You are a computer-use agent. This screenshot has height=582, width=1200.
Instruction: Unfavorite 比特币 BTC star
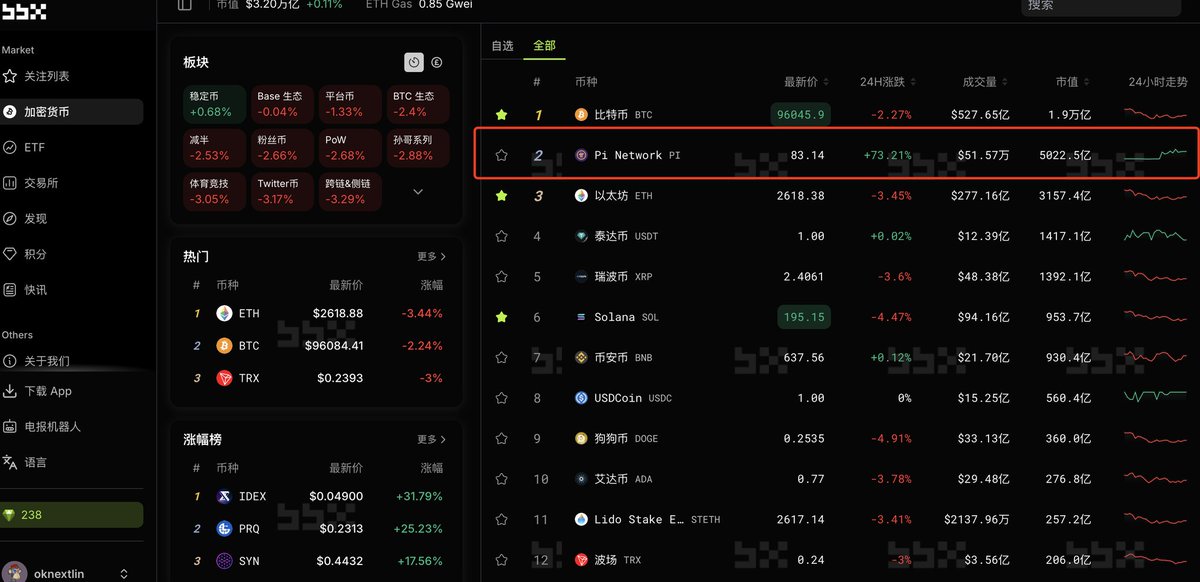[502, 115]
